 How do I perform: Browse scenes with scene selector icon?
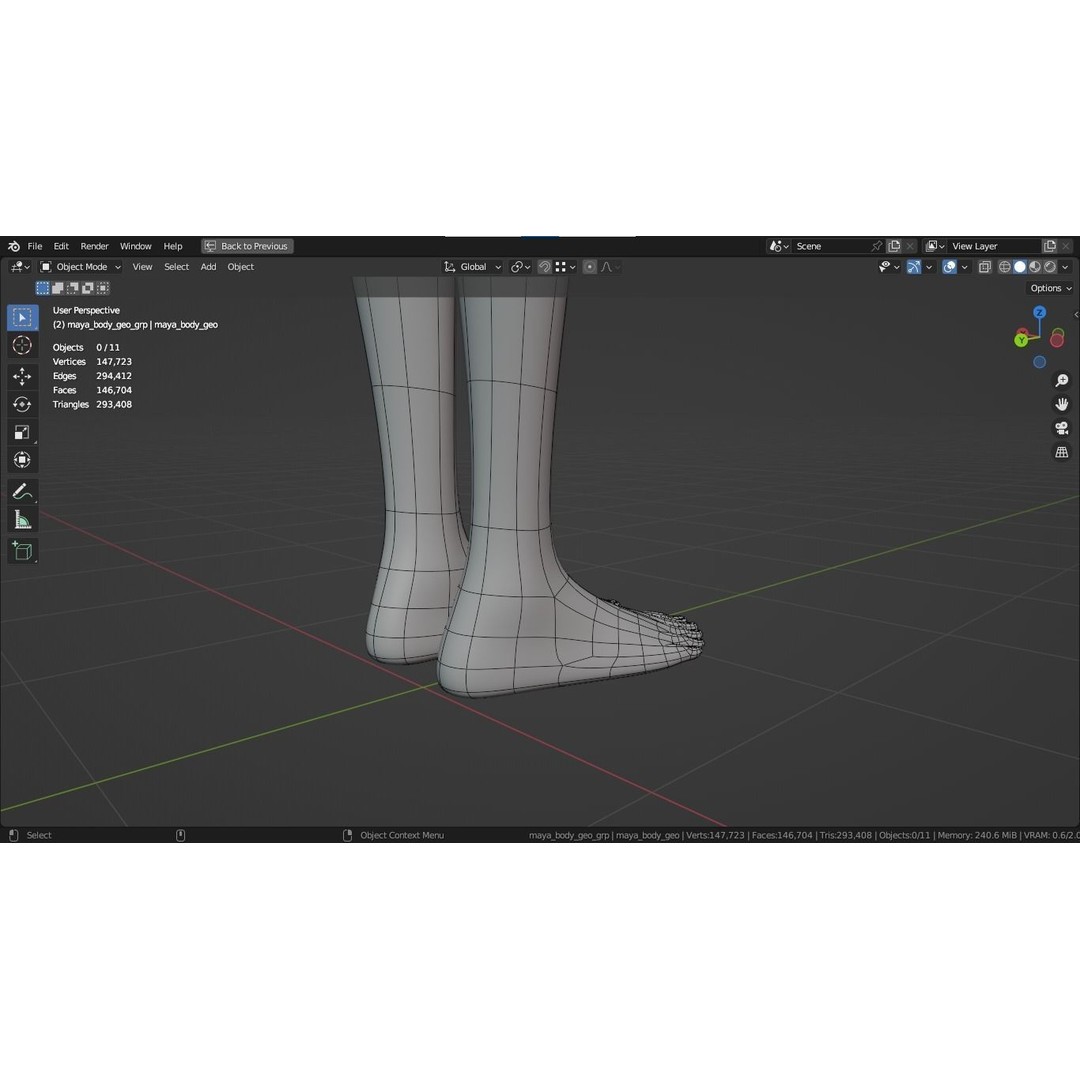coord(778,246)
